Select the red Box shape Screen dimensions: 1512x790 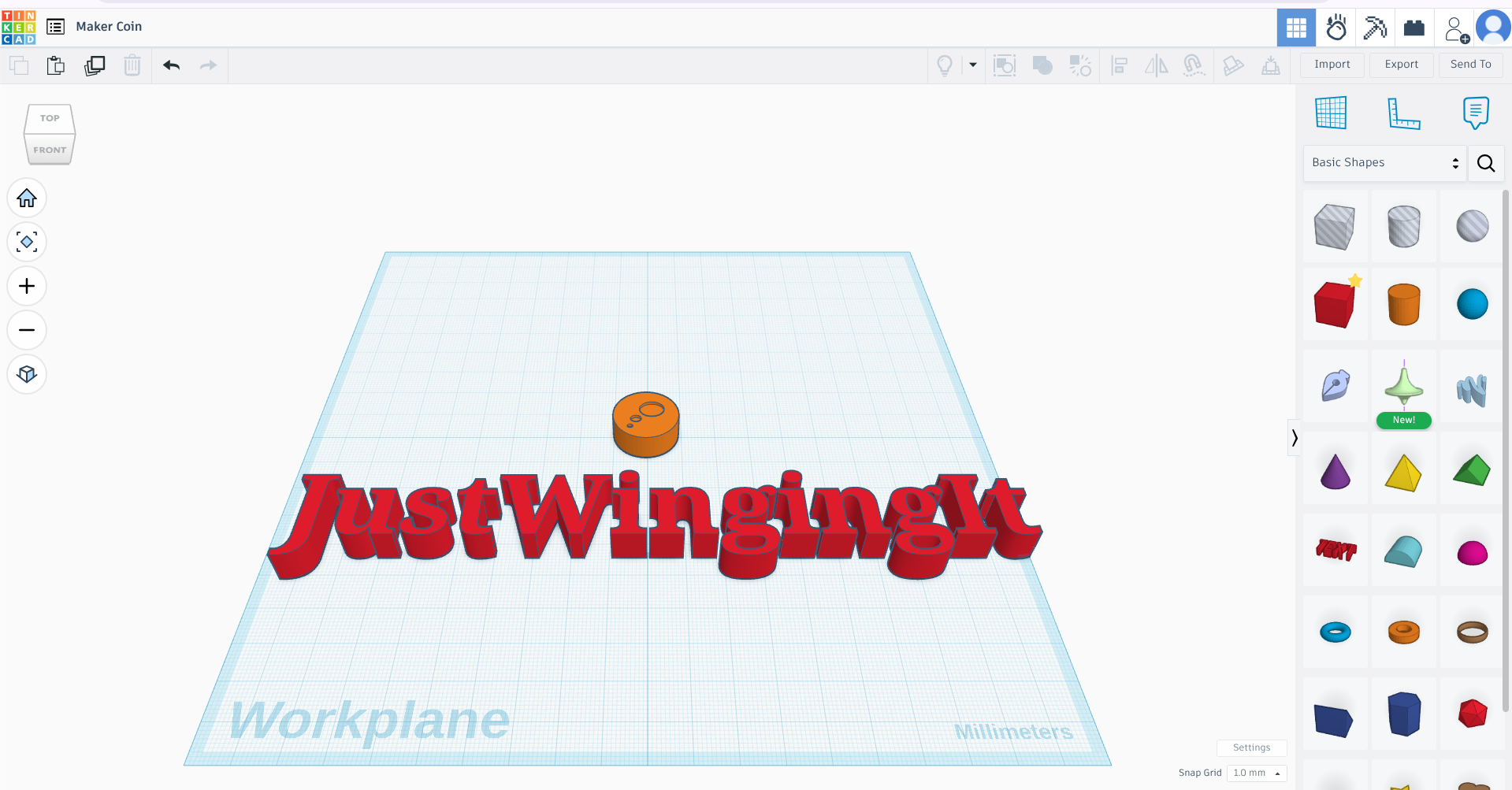point(1335,305)
